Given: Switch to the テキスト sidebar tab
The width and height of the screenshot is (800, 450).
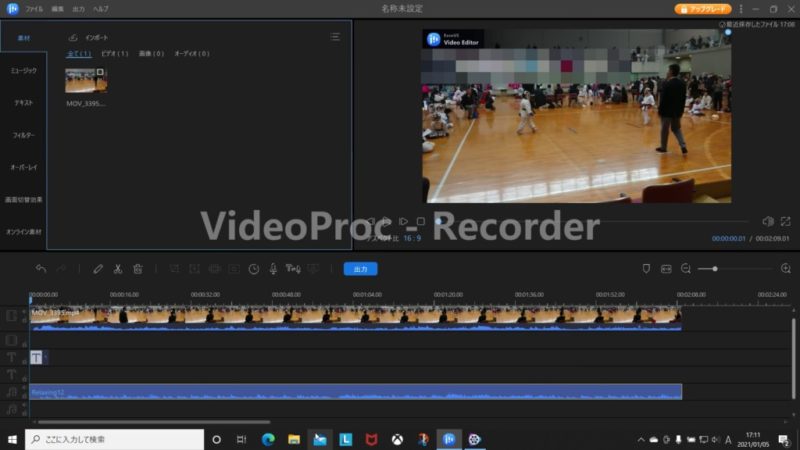Looking at the screenshot, I should coord(23,103).
